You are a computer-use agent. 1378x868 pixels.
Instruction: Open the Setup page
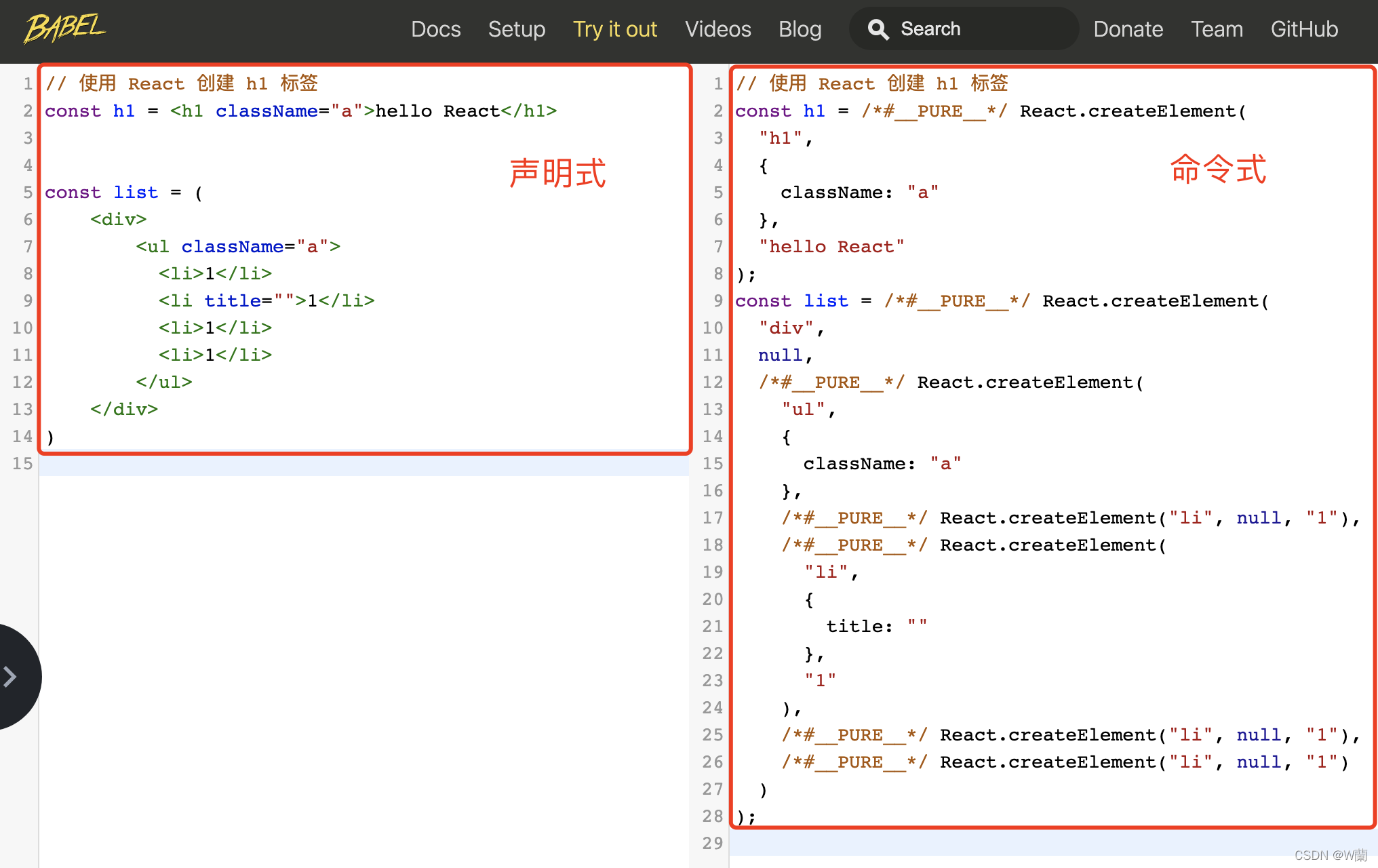click(517, 28)
